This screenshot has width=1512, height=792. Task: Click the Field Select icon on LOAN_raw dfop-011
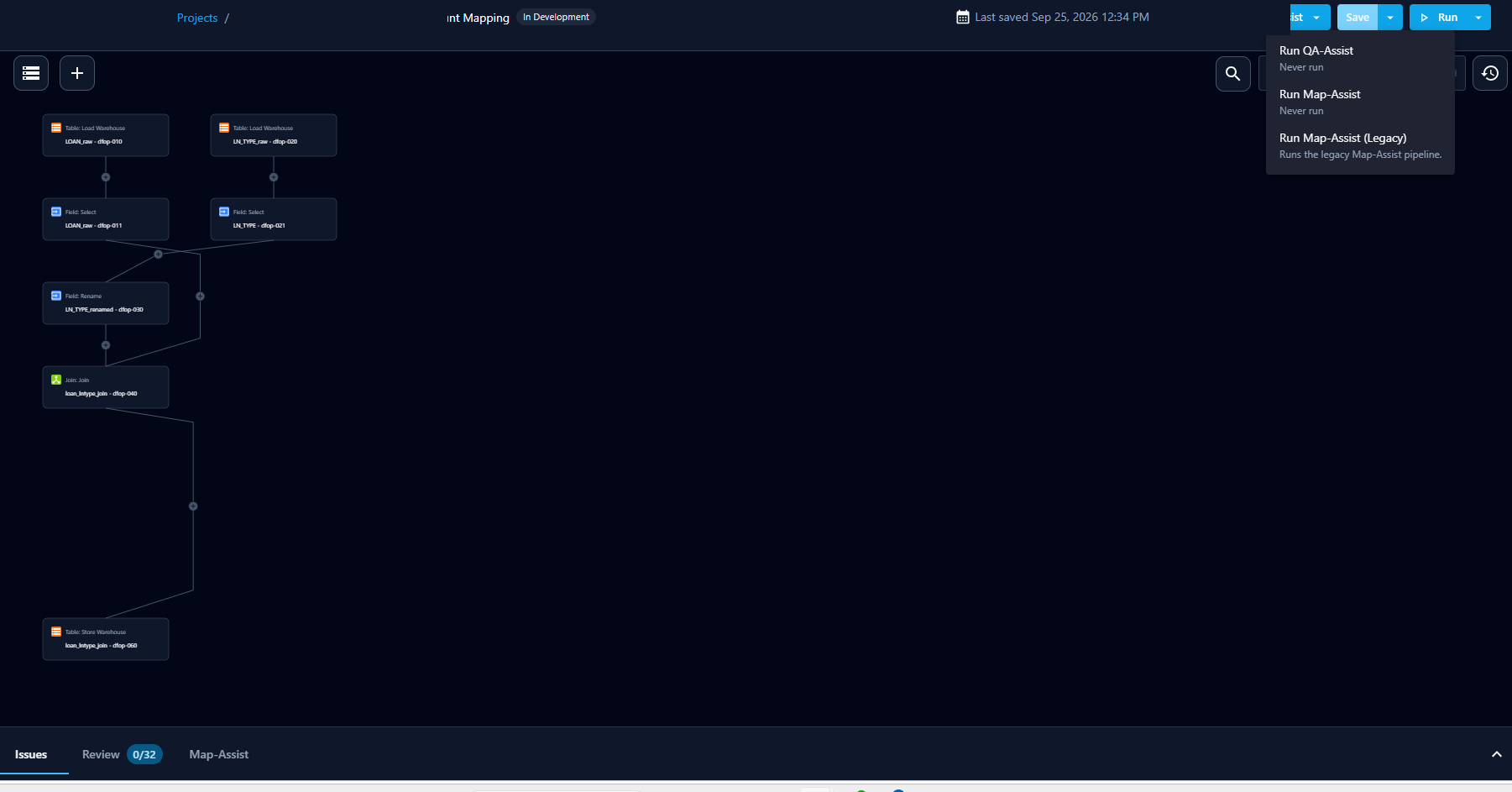(x=56, y=212)
